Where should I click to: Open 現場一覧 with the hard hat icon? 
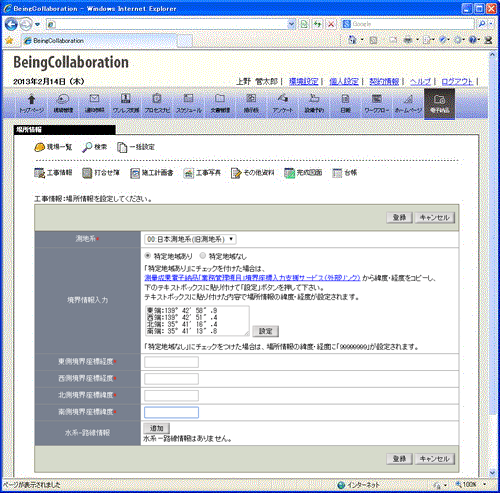[53, 147]
